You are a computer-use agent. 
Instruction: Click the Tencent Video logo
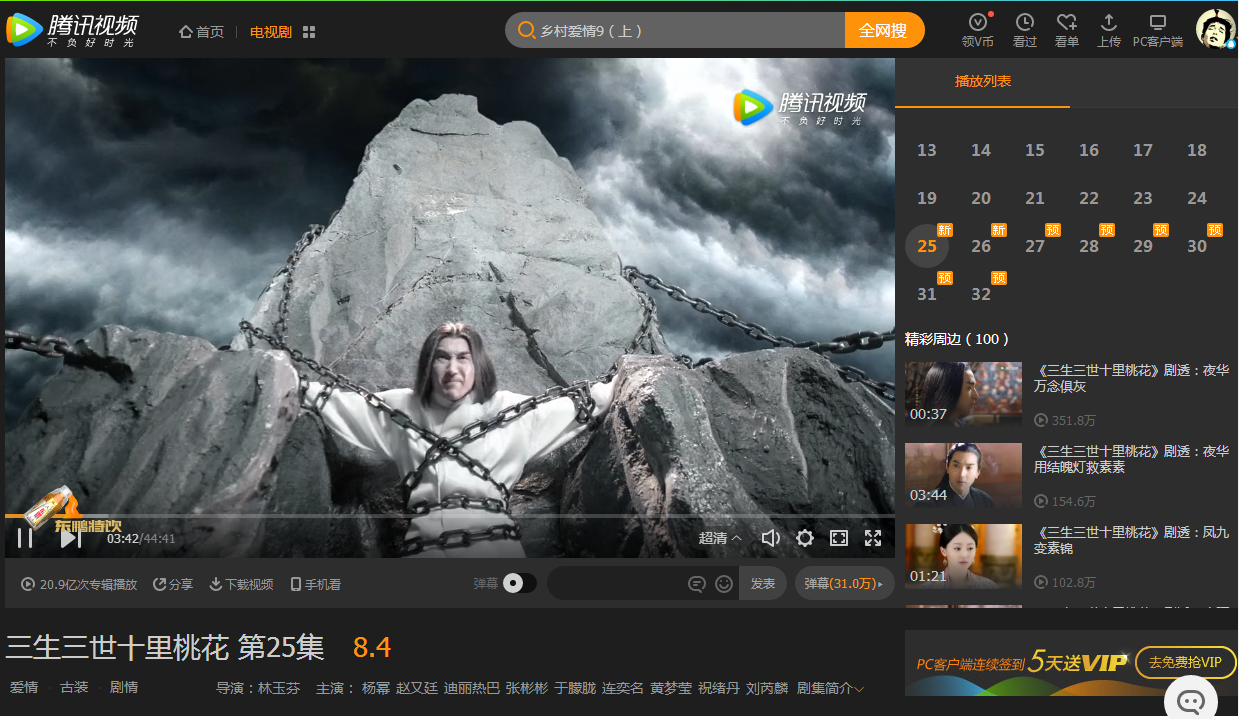(x=72, y=30)
